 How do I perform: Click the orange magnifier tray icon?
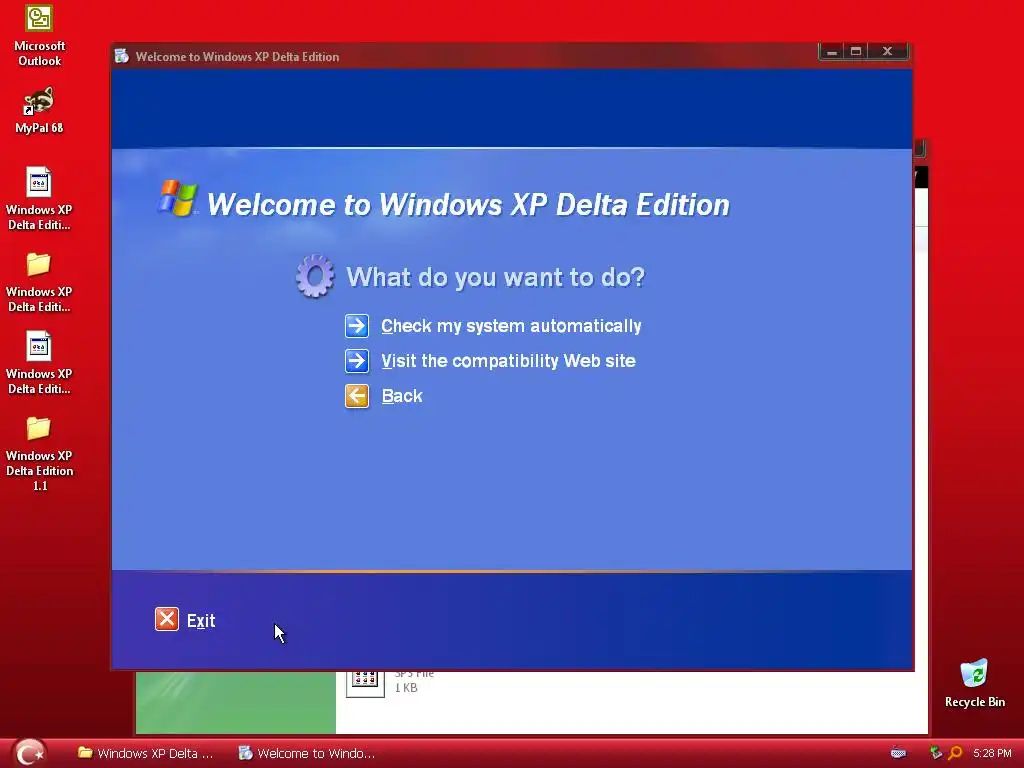pos(955,753)
